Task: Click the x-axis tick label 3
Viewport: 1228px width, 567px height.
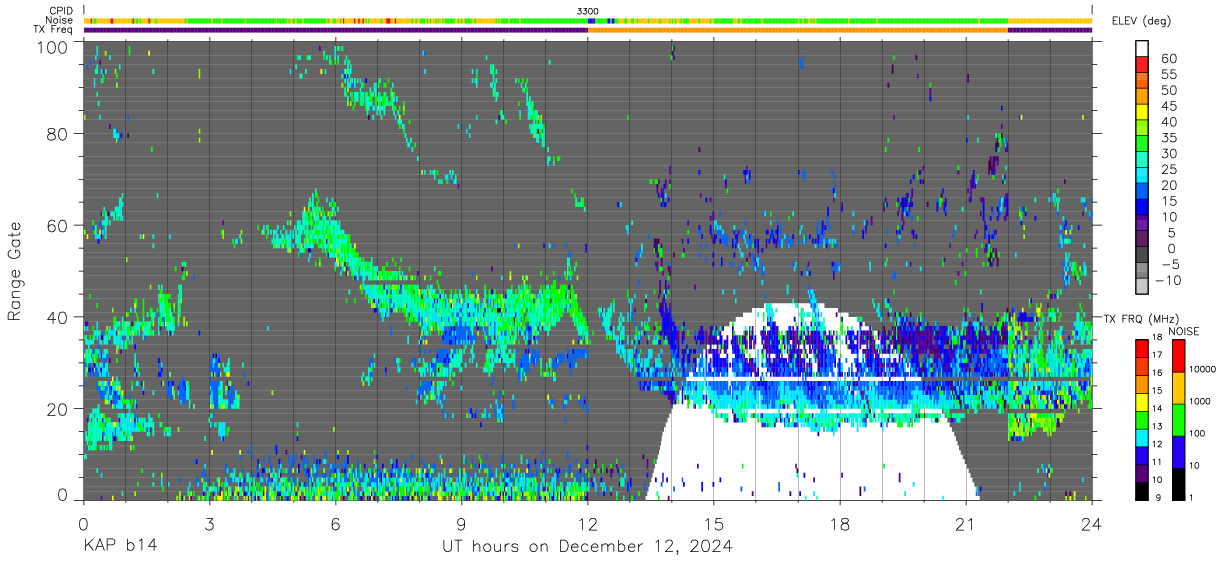Action: tap(209, 523)
